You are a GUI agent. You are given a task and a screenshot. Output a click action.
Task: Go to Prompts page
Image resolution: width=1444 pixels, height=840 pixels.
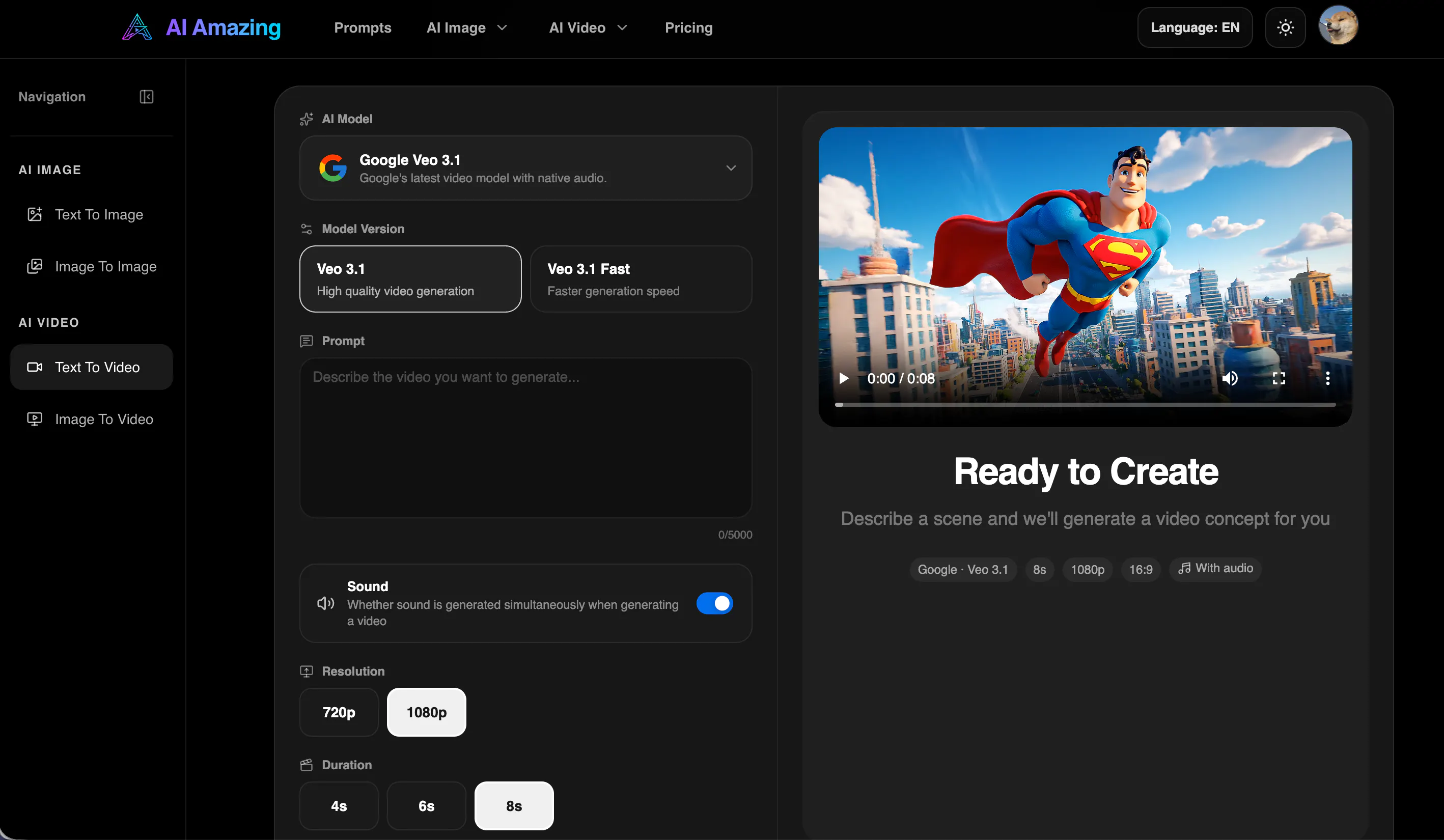point(363,27)
